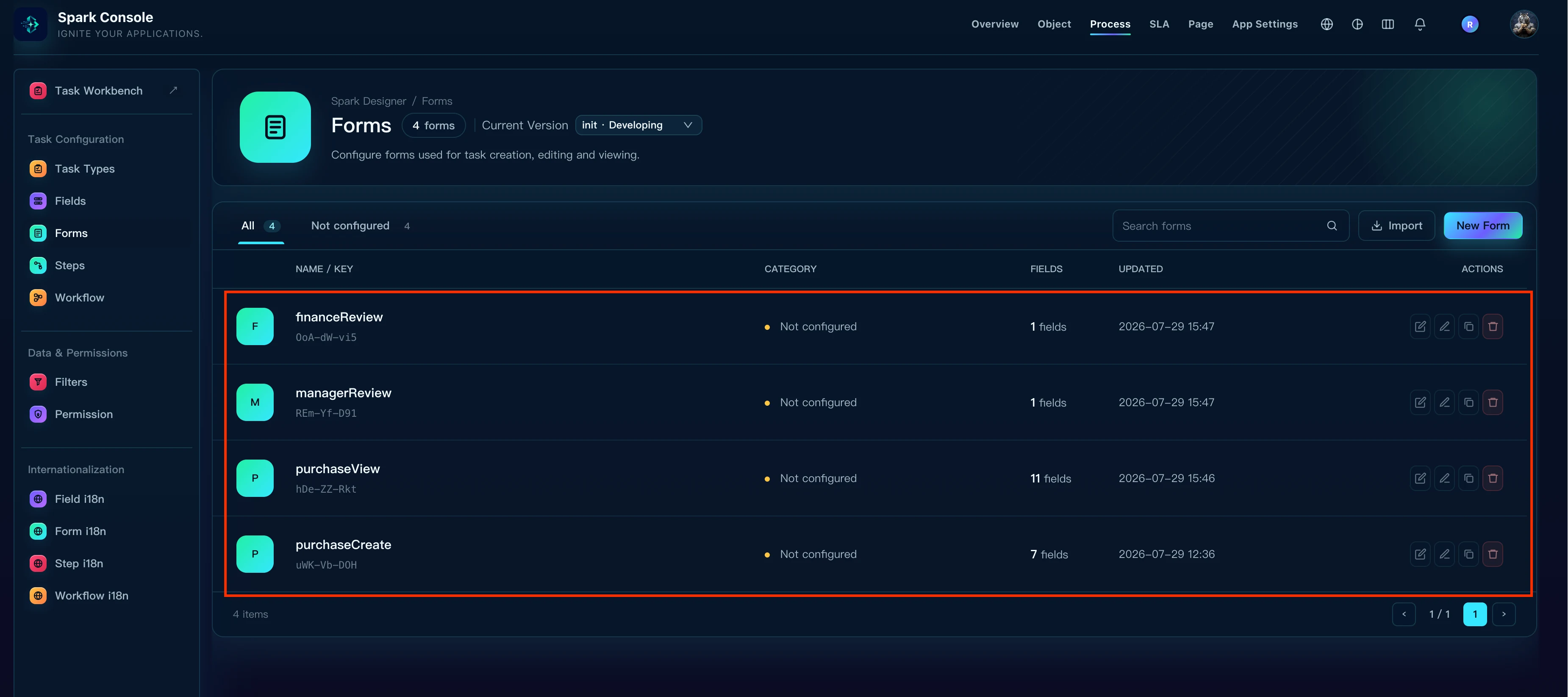Go to next page chevron
The width and height of the screenshot is (1568, 697).
(1504, 614)
